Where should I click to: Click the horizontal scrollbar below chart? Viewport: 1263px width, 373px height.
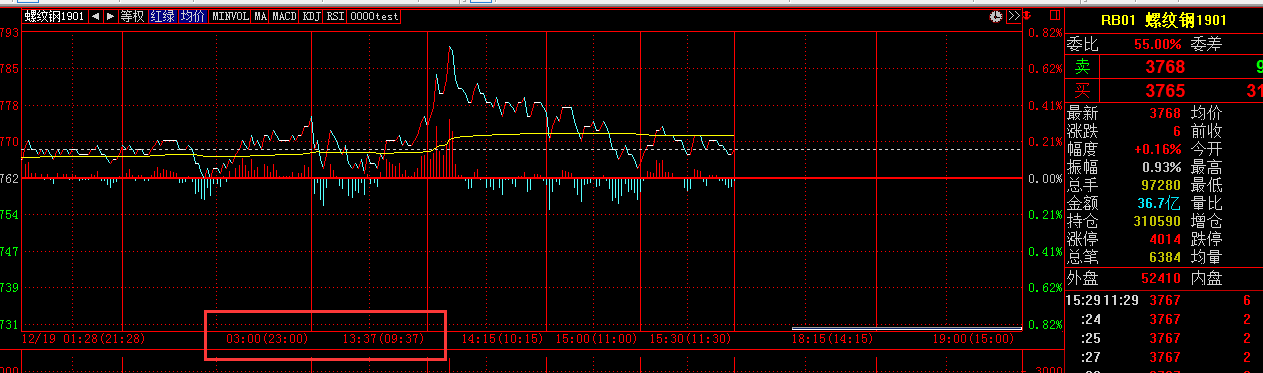click(x=906, y=328)
